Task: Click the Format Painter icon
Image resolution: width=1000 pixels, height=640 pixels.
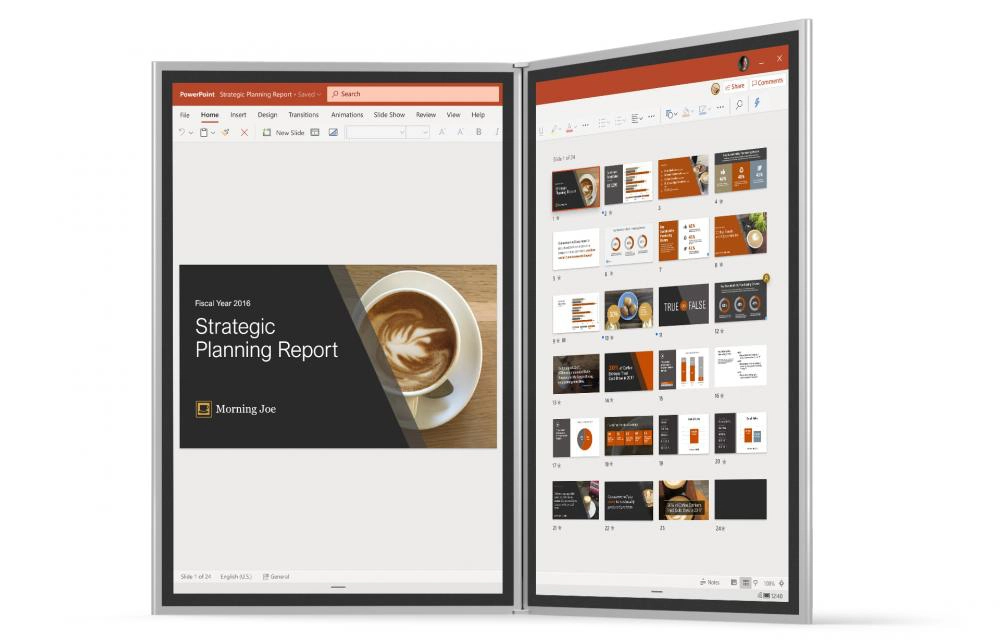Action: (226, 132)
